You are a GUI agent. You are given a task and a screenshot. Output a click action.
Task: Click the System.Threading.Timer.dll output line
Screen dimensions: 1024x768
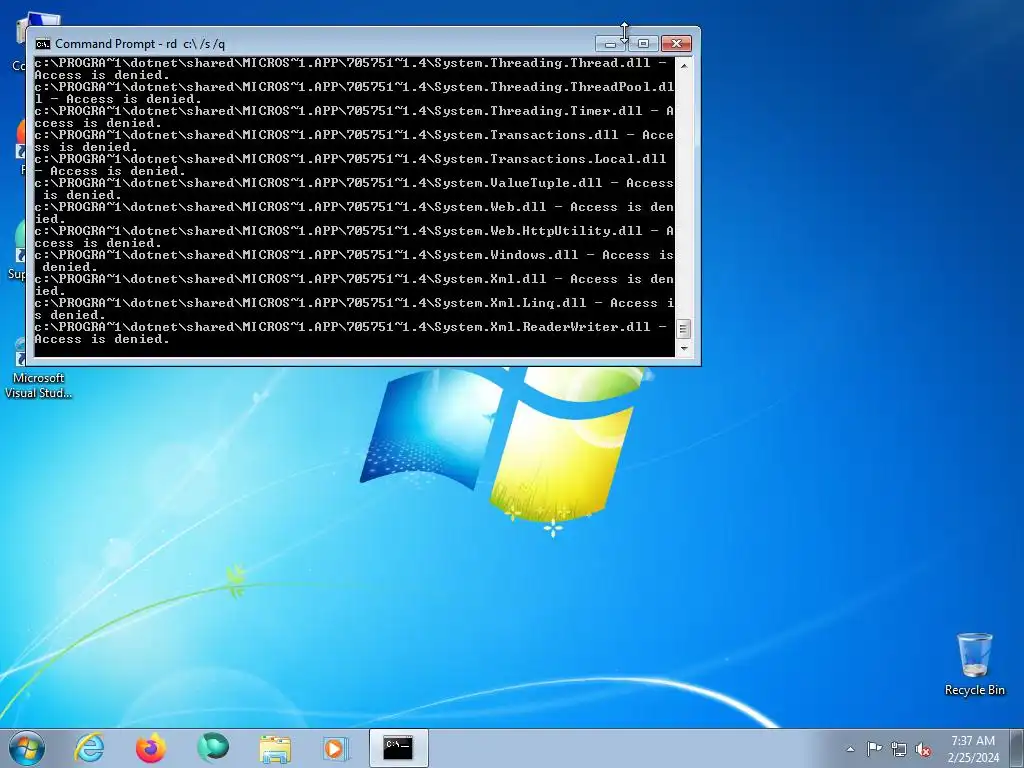click(x=353, y=117)
